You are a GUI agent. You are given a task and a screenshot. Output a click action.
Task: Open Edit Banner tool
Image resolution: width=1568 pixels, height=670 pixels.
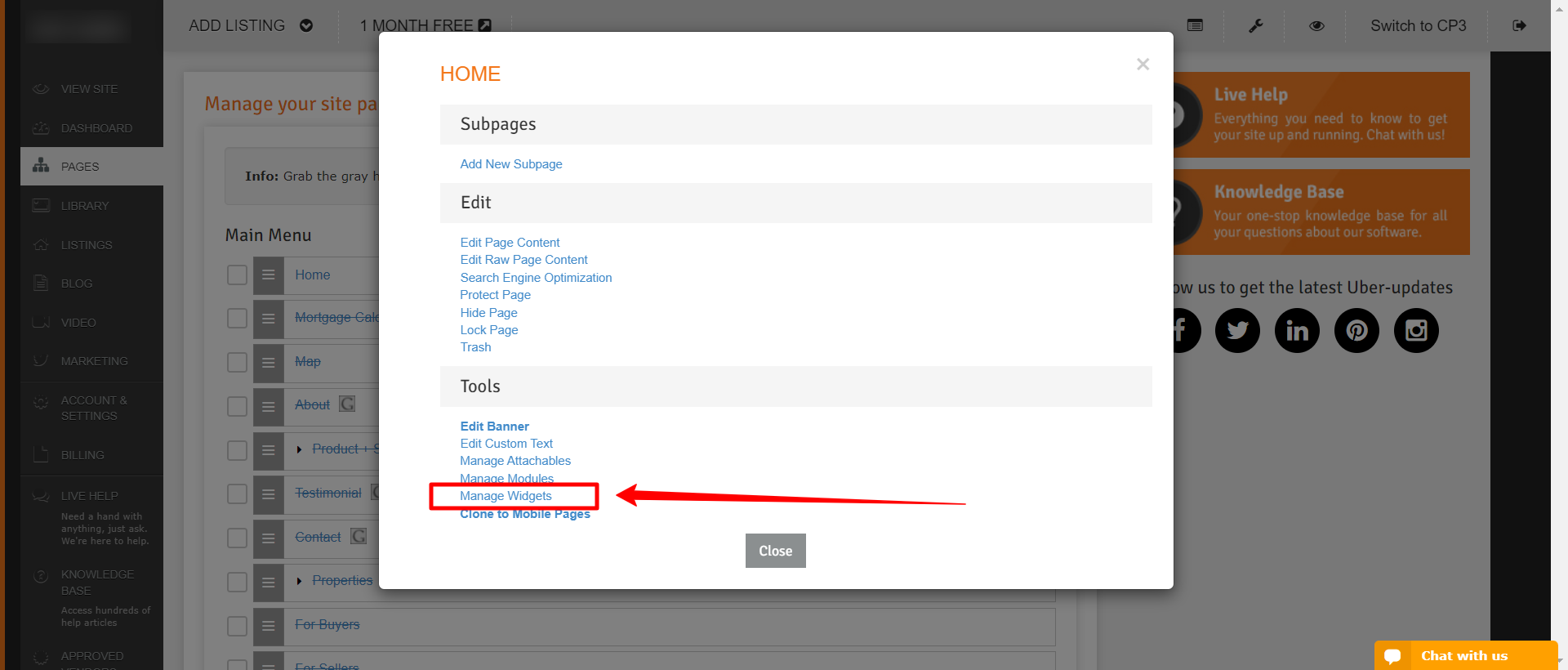pyautogui.click(x=494, y=427)
